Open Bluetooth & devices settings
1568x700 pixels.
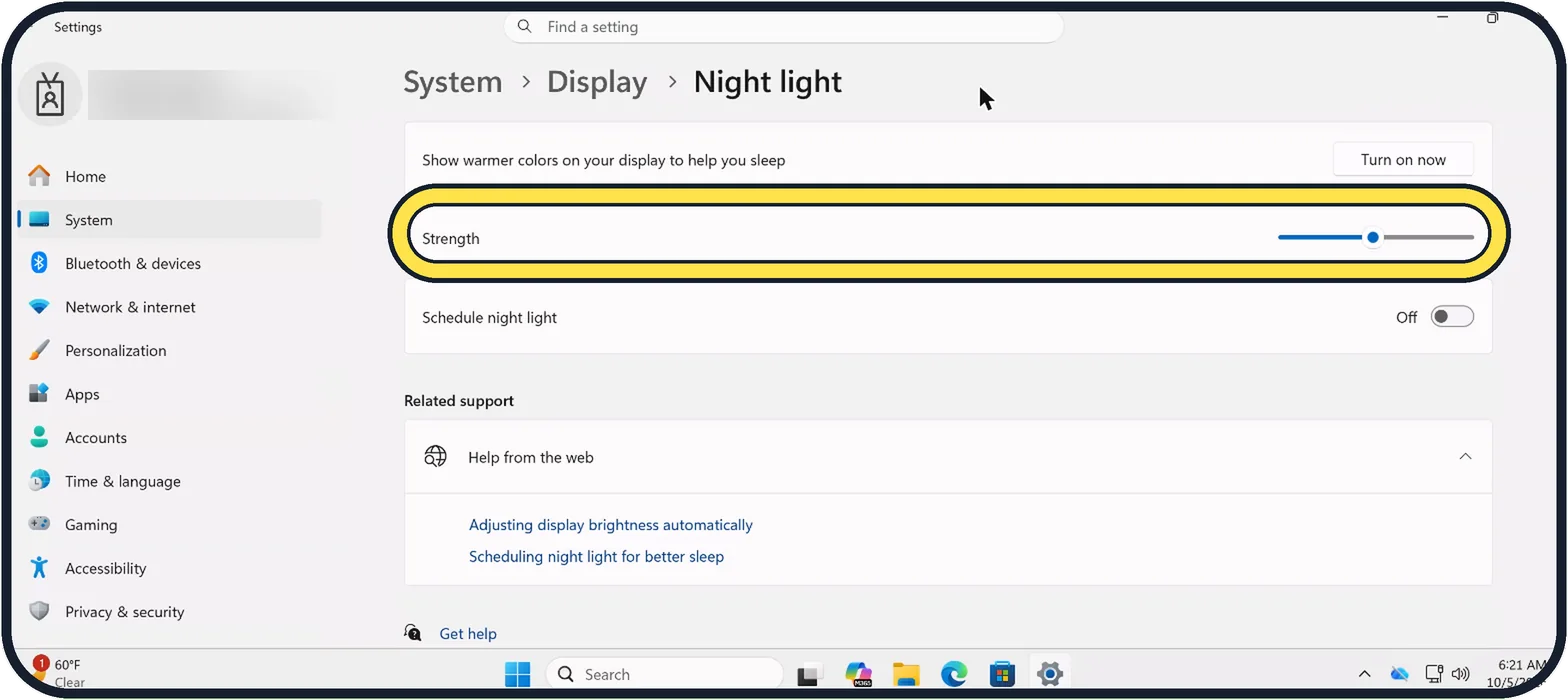(x=170, y=263)
